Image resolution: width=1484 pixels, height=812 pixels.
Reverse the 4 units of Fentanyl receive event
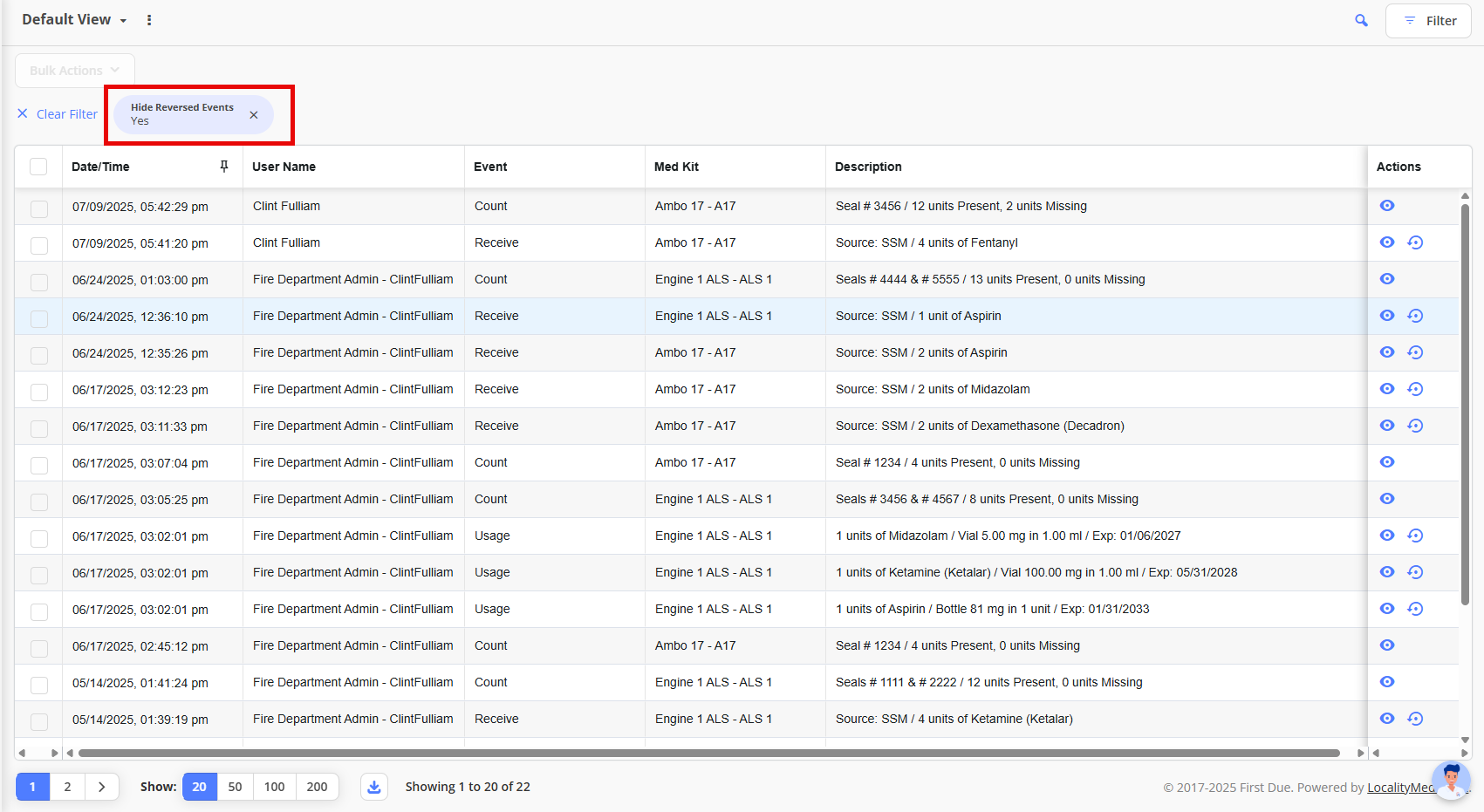pos(1415,242)
